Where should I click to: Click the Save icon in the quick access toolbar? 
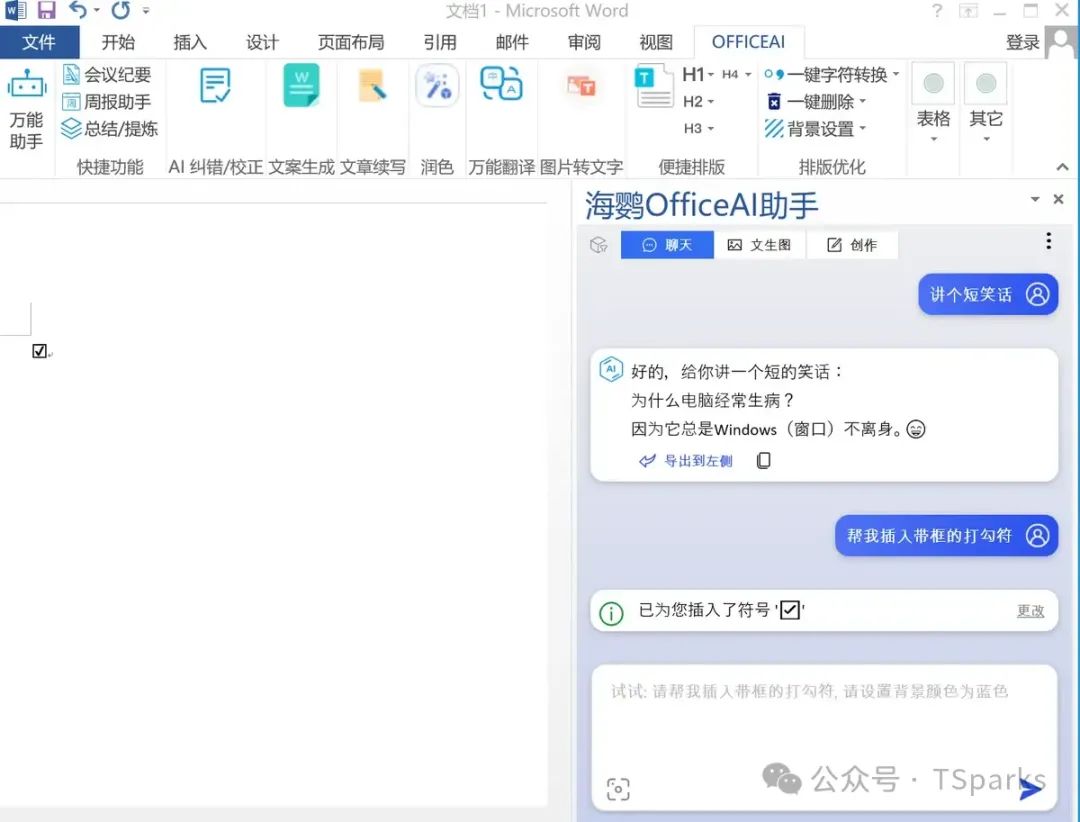46,10
